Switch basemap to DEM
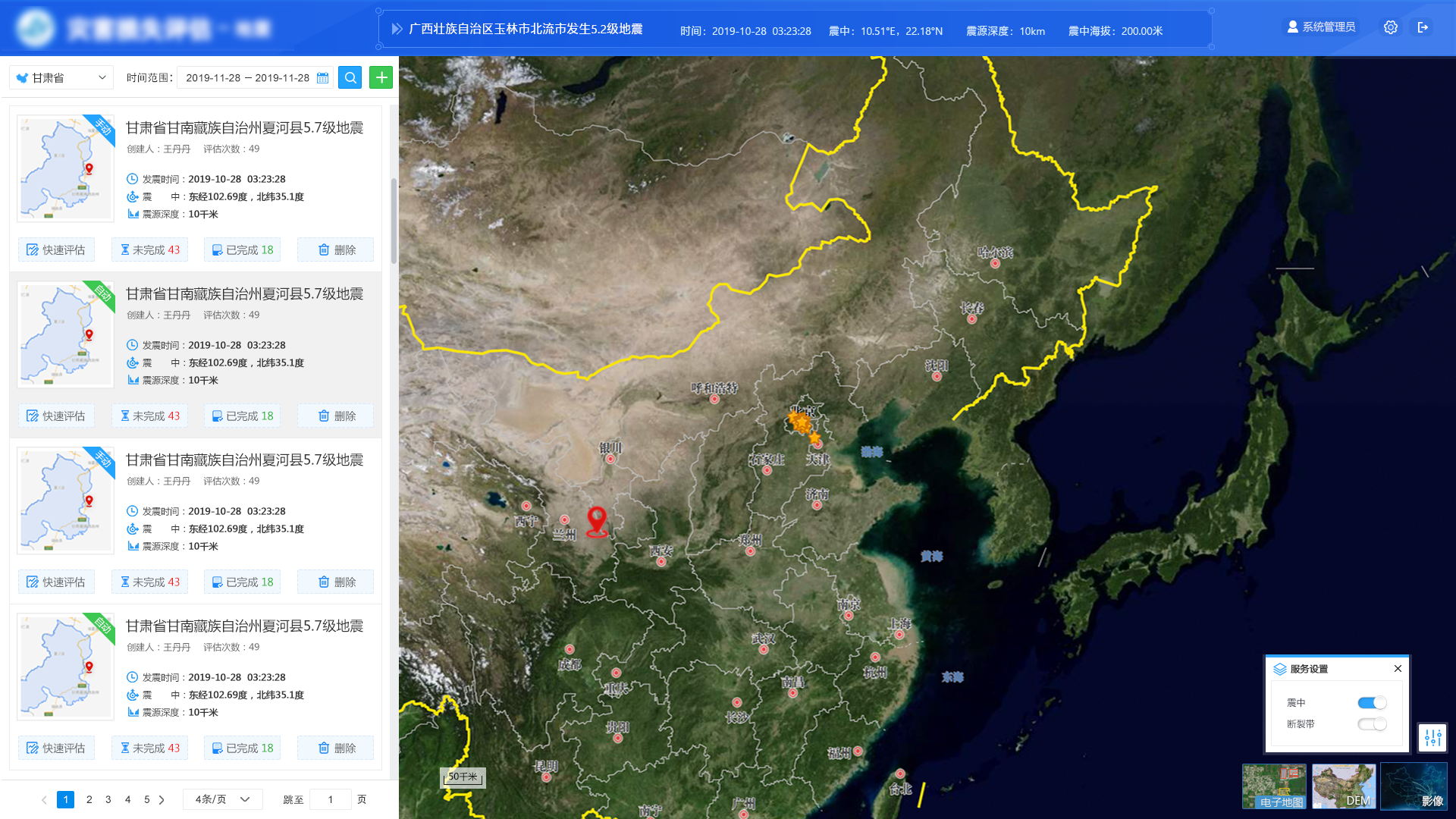The image size is (1456, 819). 1344,786
